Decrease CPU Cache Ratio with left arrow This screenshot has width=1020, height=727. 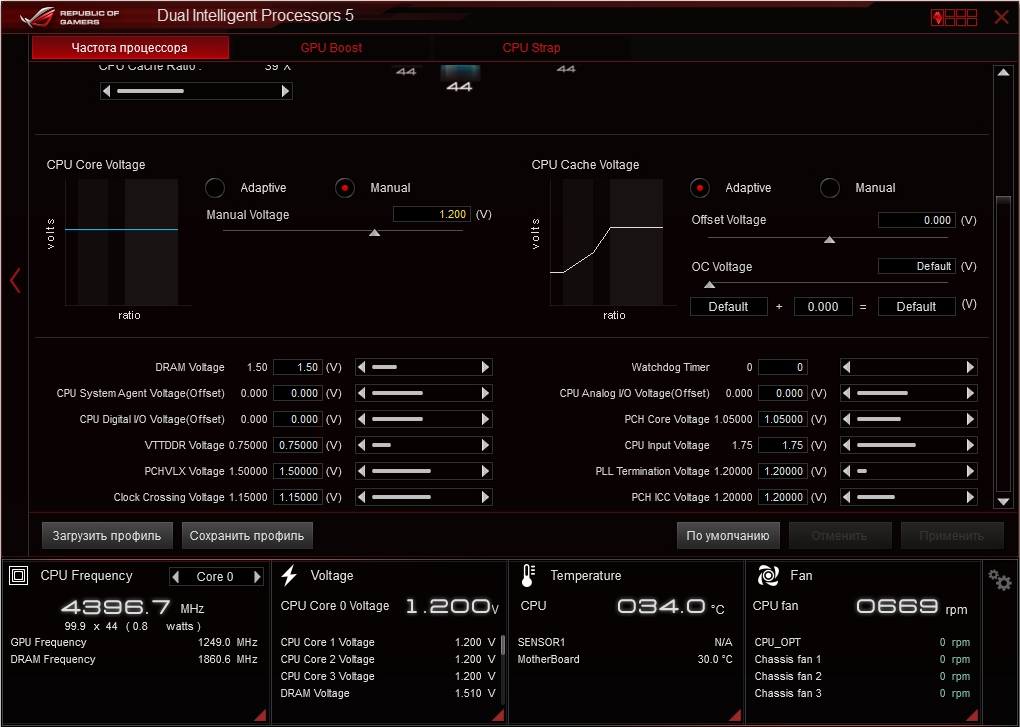pos(106,91)
